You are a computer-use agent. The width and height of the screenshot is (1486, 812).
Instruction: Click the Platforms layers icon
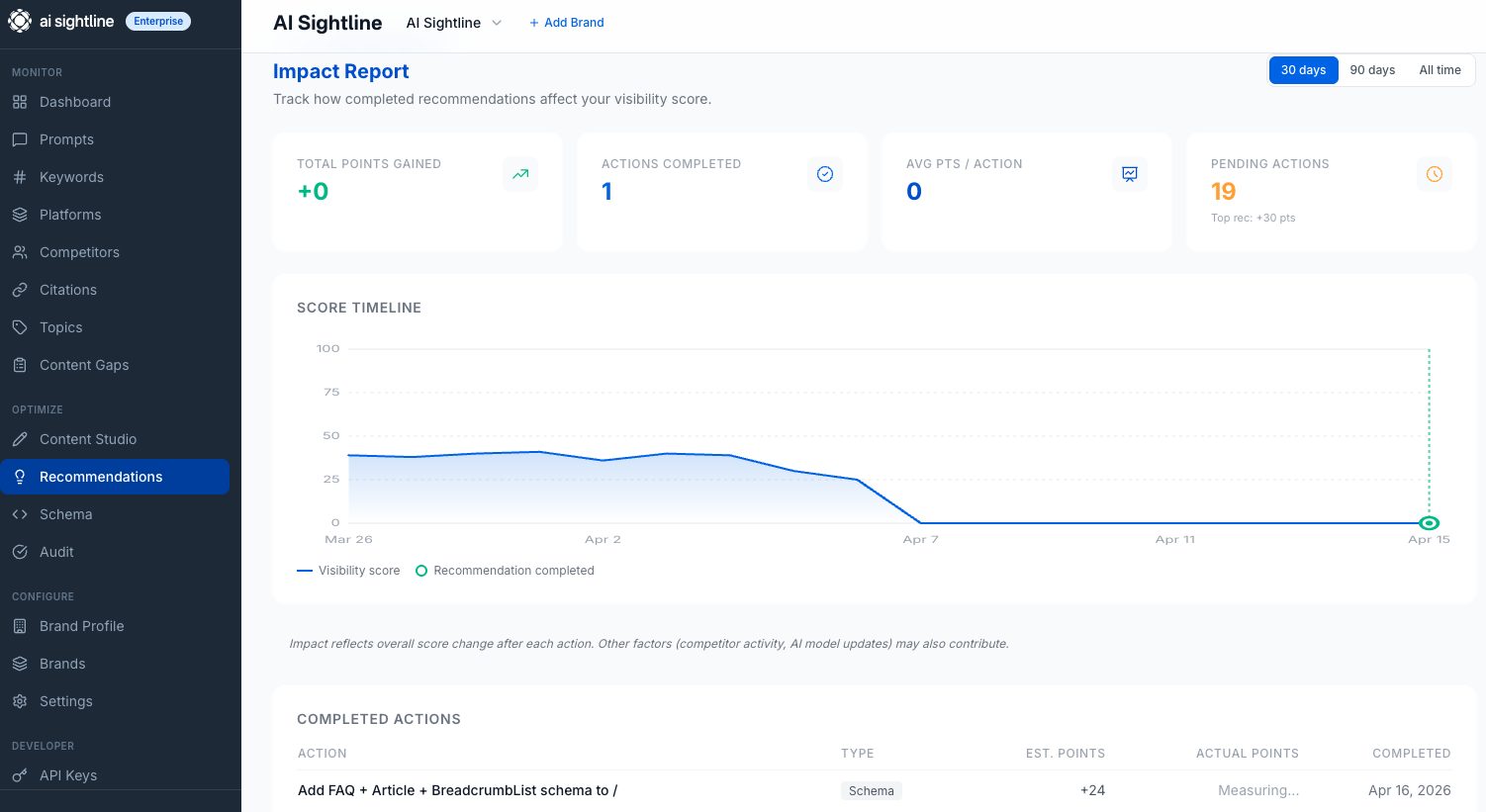pos(20,215)
